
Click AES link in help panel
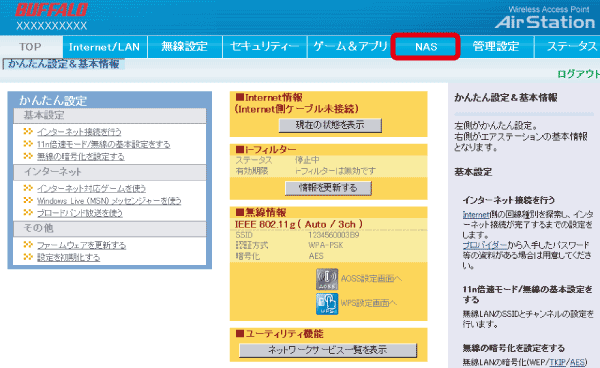click(x=577, y=362)
